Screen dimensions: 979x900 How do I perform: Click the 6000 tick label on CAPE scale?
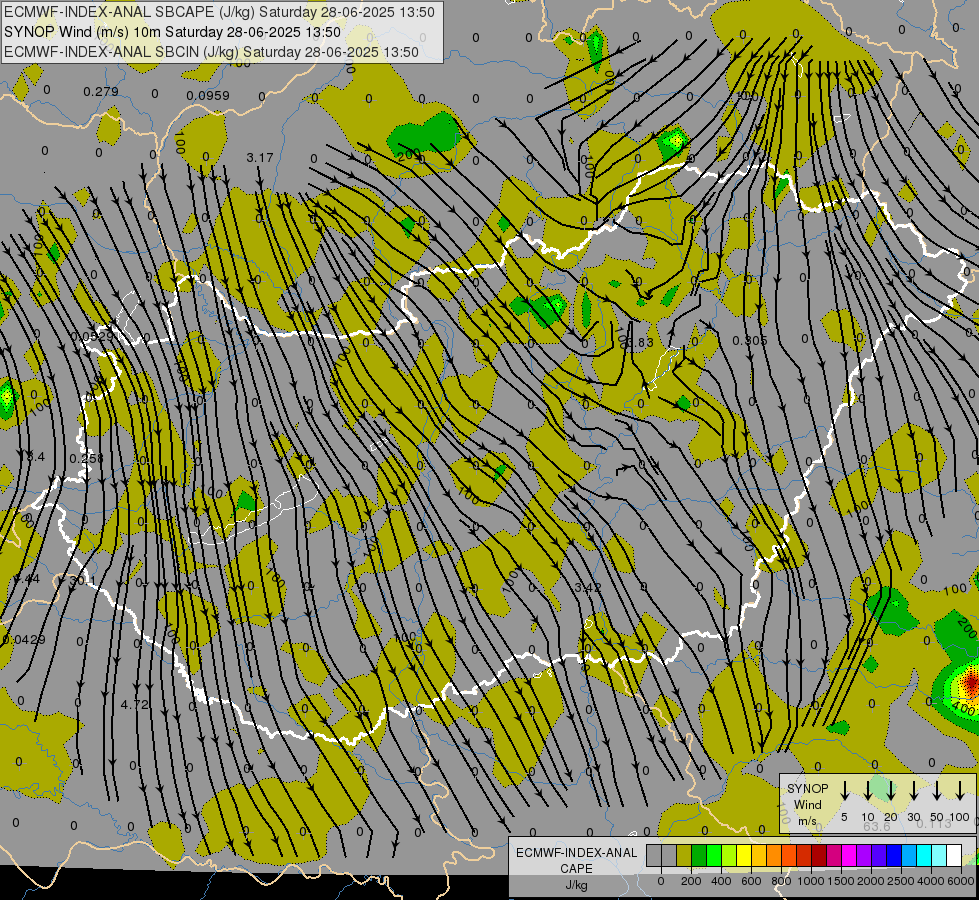coord(961,881)
